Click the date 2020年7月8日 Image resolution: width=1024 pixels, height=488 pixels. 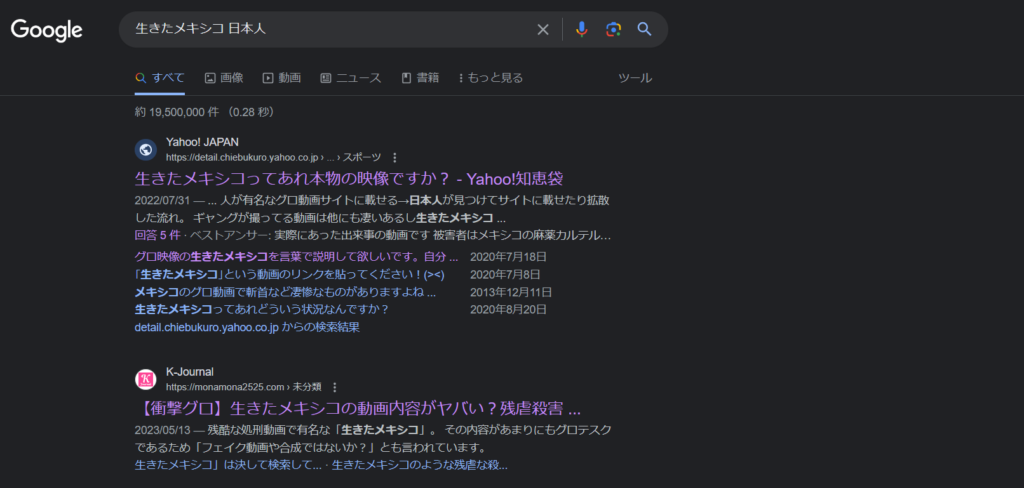pos(505,274)
